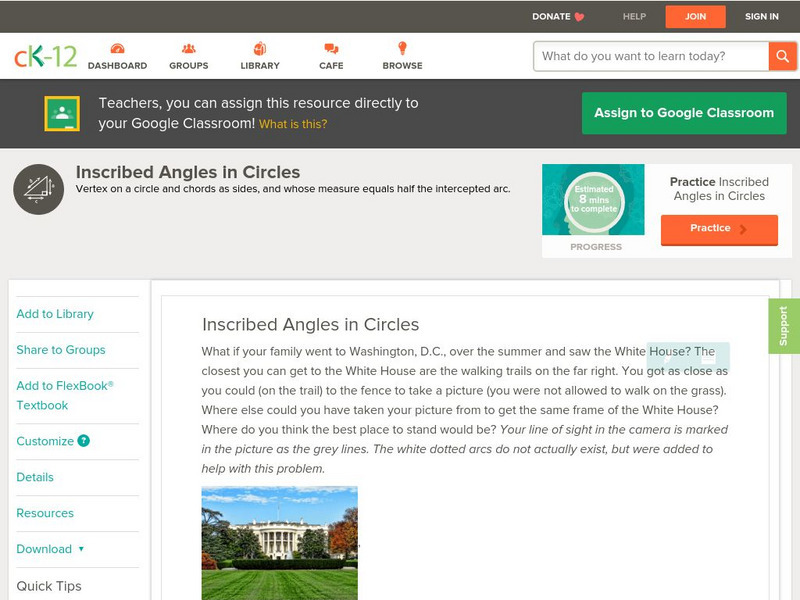Click the Google Classroom icon
Screen dimensions: 800x600
click(x=62, y=113)
